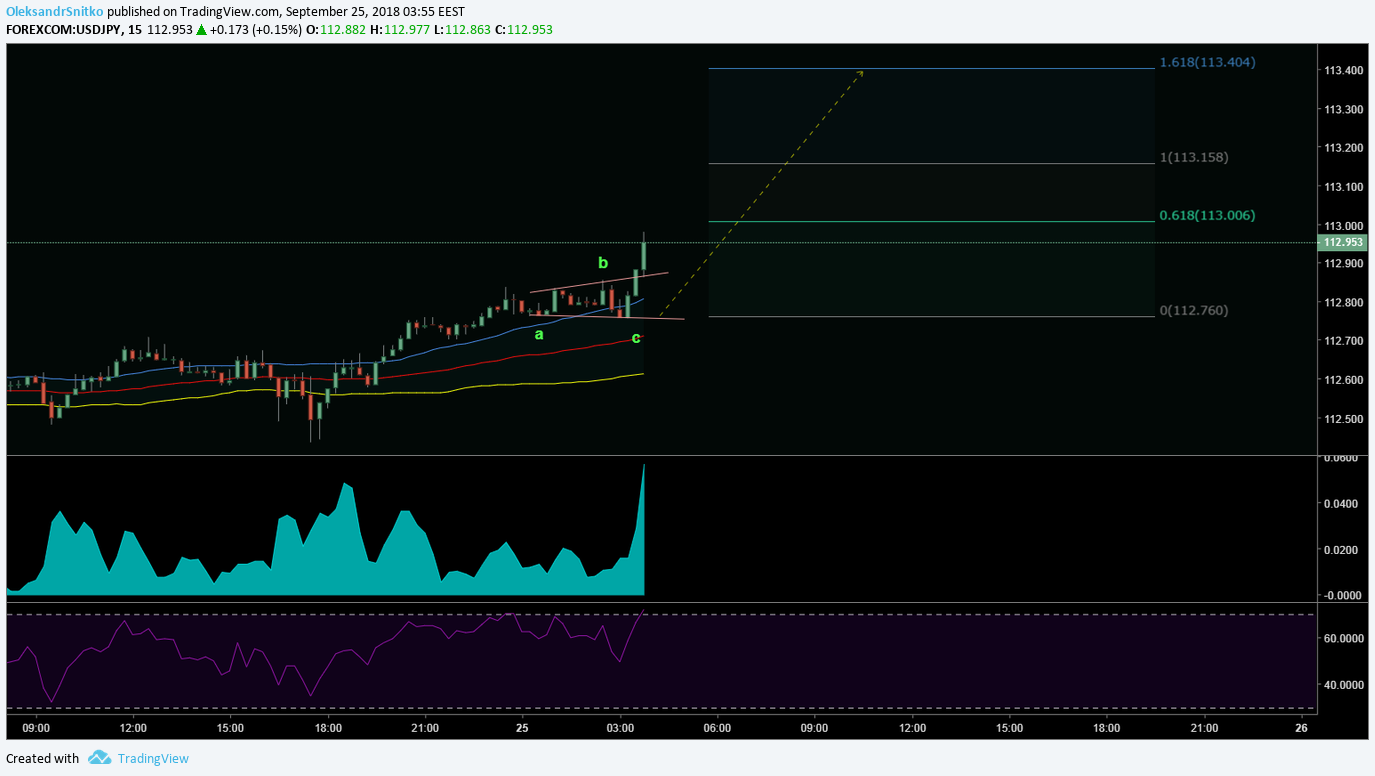Click the L:112.863 low value in header
Image resolution: width=1375 pixels, height=776 pixels.
click(x=461, y=30)
